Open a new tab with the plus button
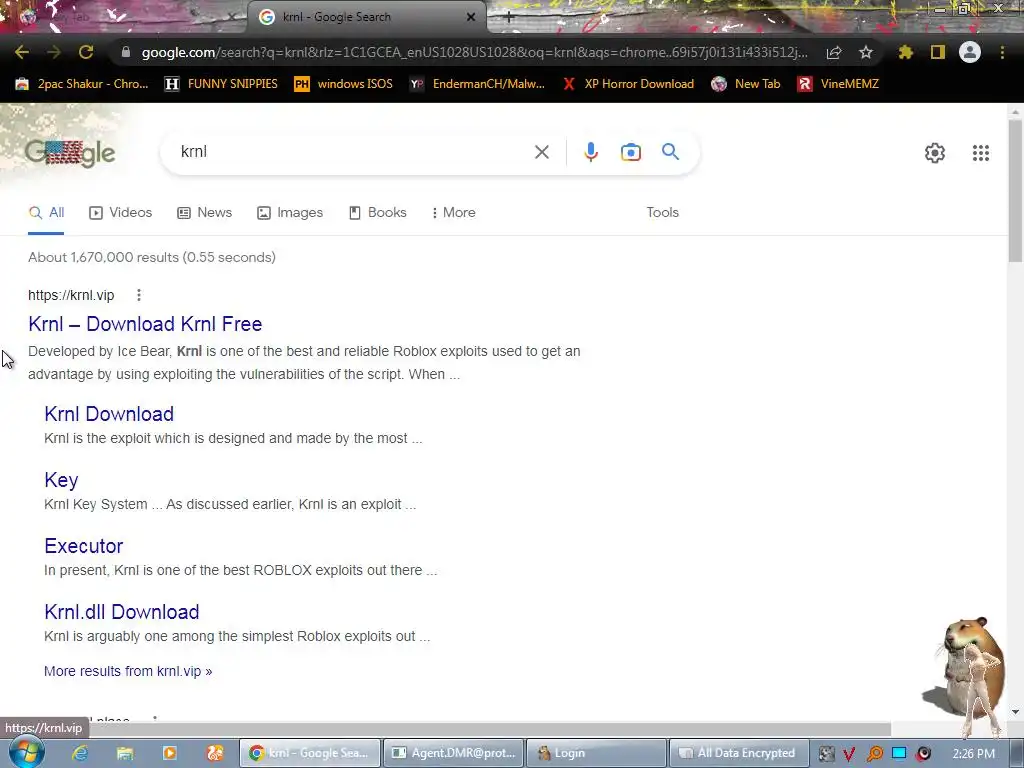Viewport: 1024px width, 768px height. (509, 17)
